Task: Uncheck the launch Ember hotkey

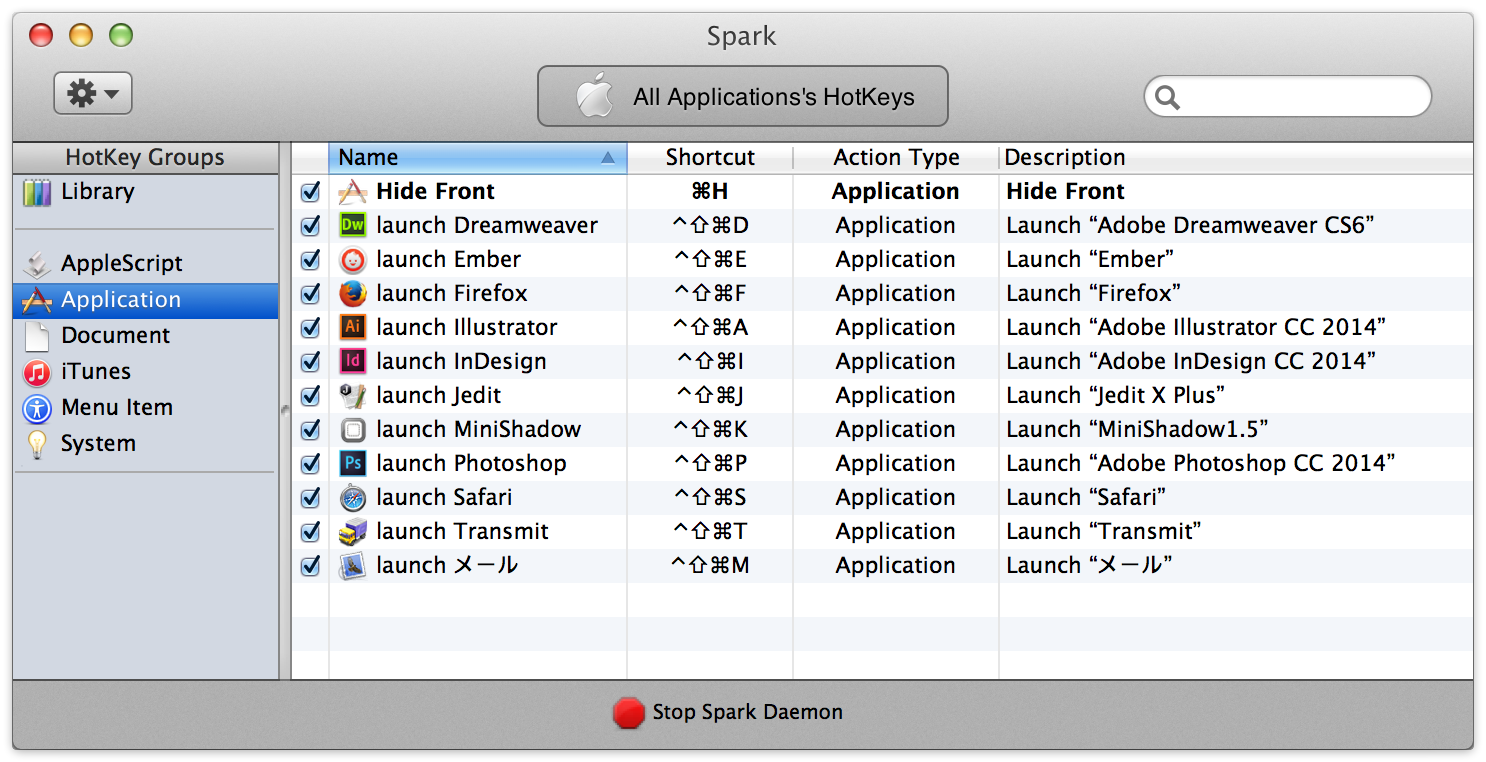Action: tap(310, 259)
